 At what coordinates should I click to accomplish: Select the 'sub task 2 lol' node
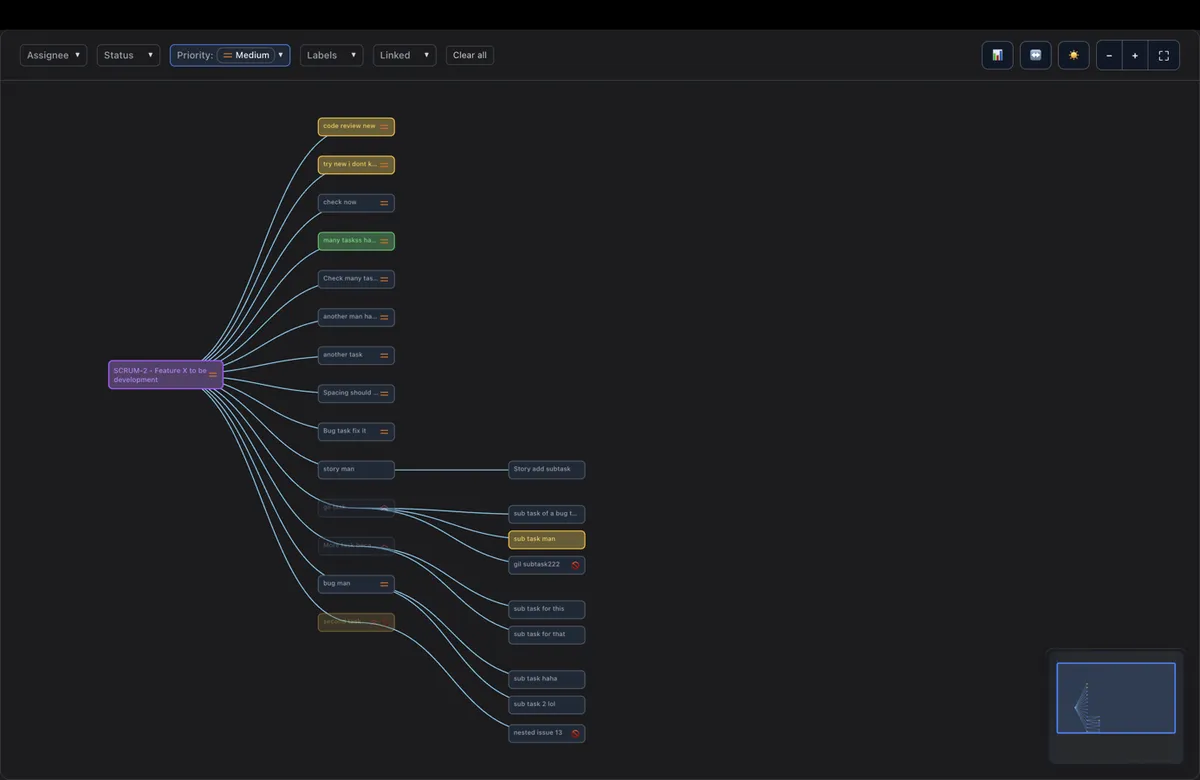click(547, 705)
